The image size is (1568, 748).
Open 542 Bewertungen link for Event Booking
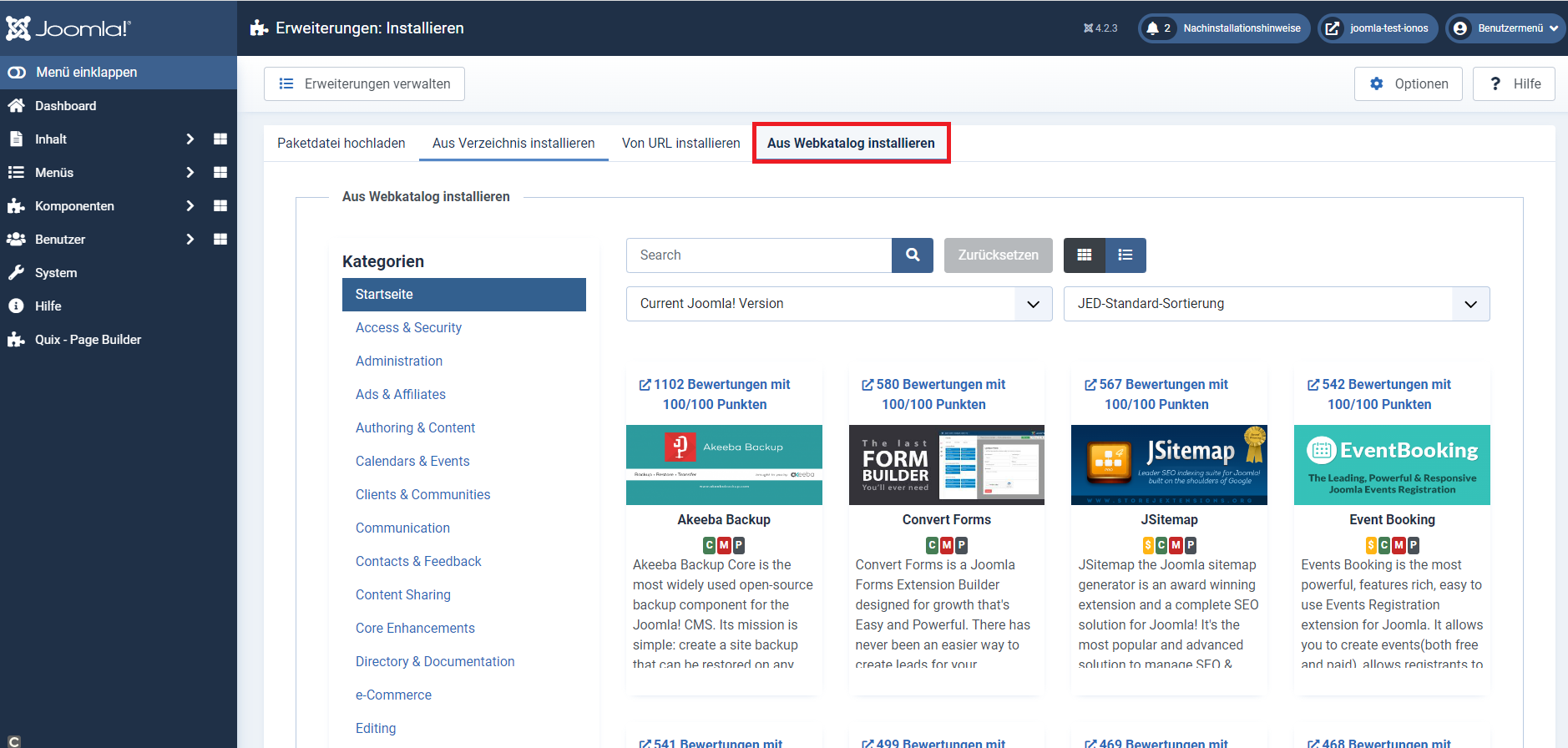1379,395
